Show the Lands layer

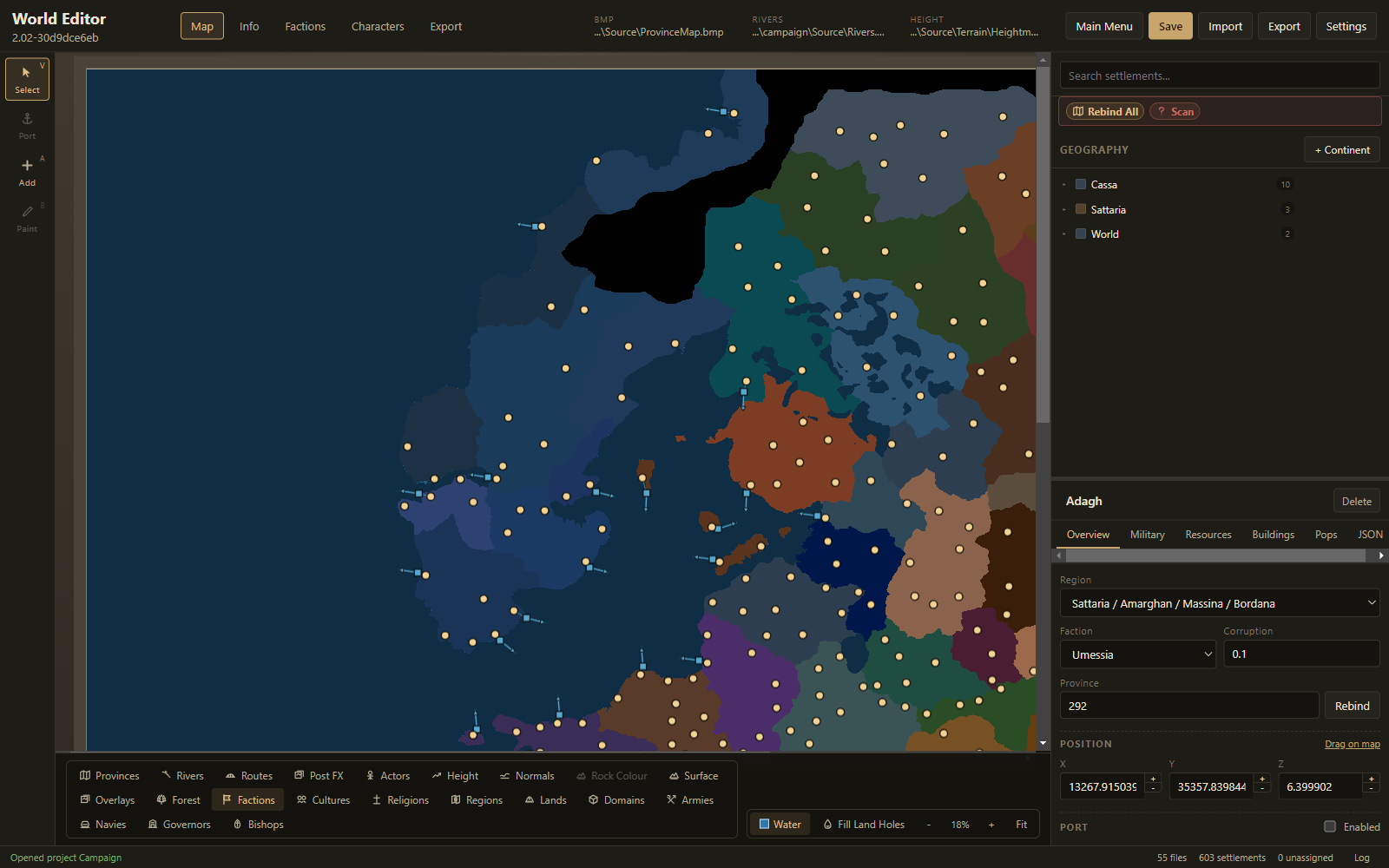point(545,799)
